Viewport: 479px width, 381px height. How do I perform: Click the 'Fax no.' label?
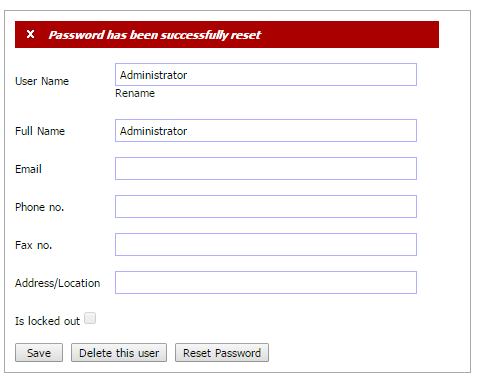coord(33,245)
